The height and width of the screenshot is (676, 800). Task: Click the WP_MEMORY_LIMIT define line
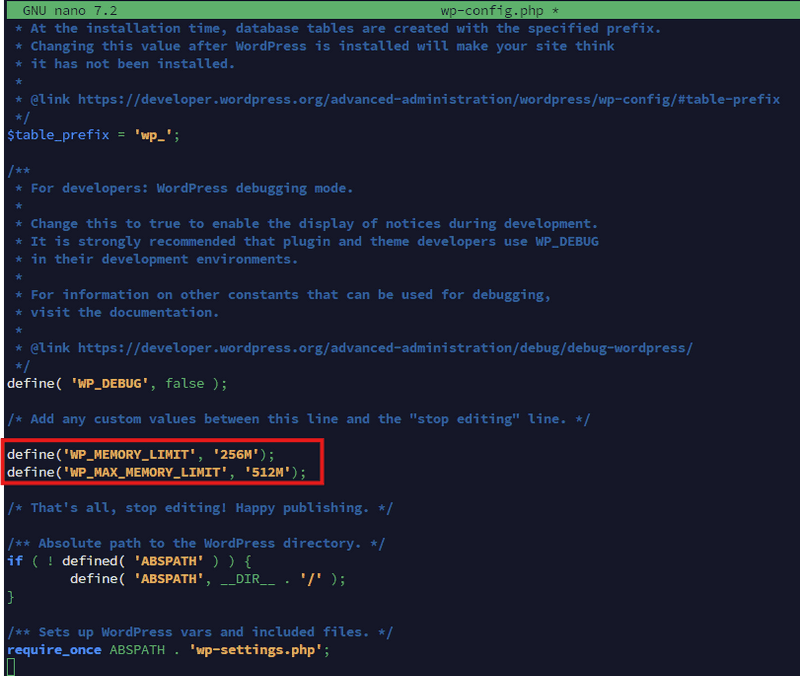click(x=130, y=453)
